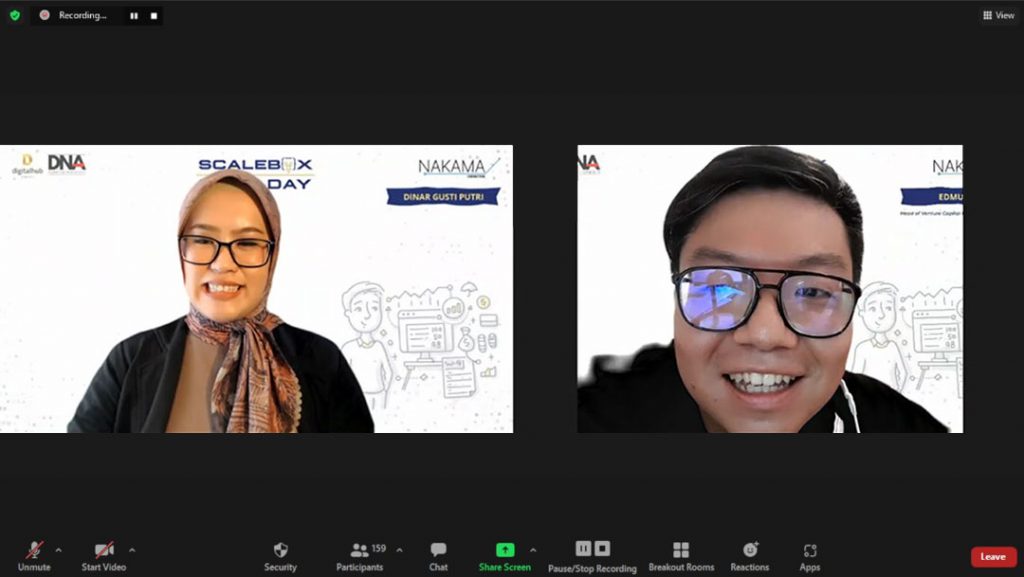The image size is (1024, 577).
Task: Expand audio options arrow next to Unmute
Action: pos(59,550)
